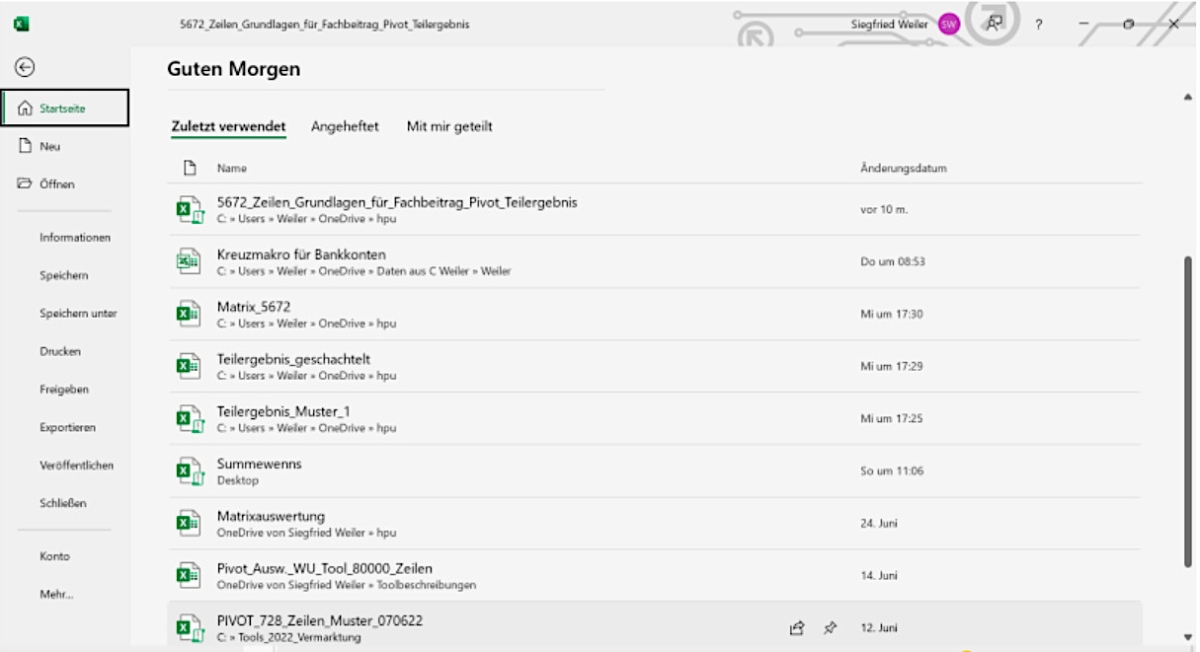Click the question mark help icon
The height and width of the screenshot is (652, 1200).
(x=1039, y=25)
